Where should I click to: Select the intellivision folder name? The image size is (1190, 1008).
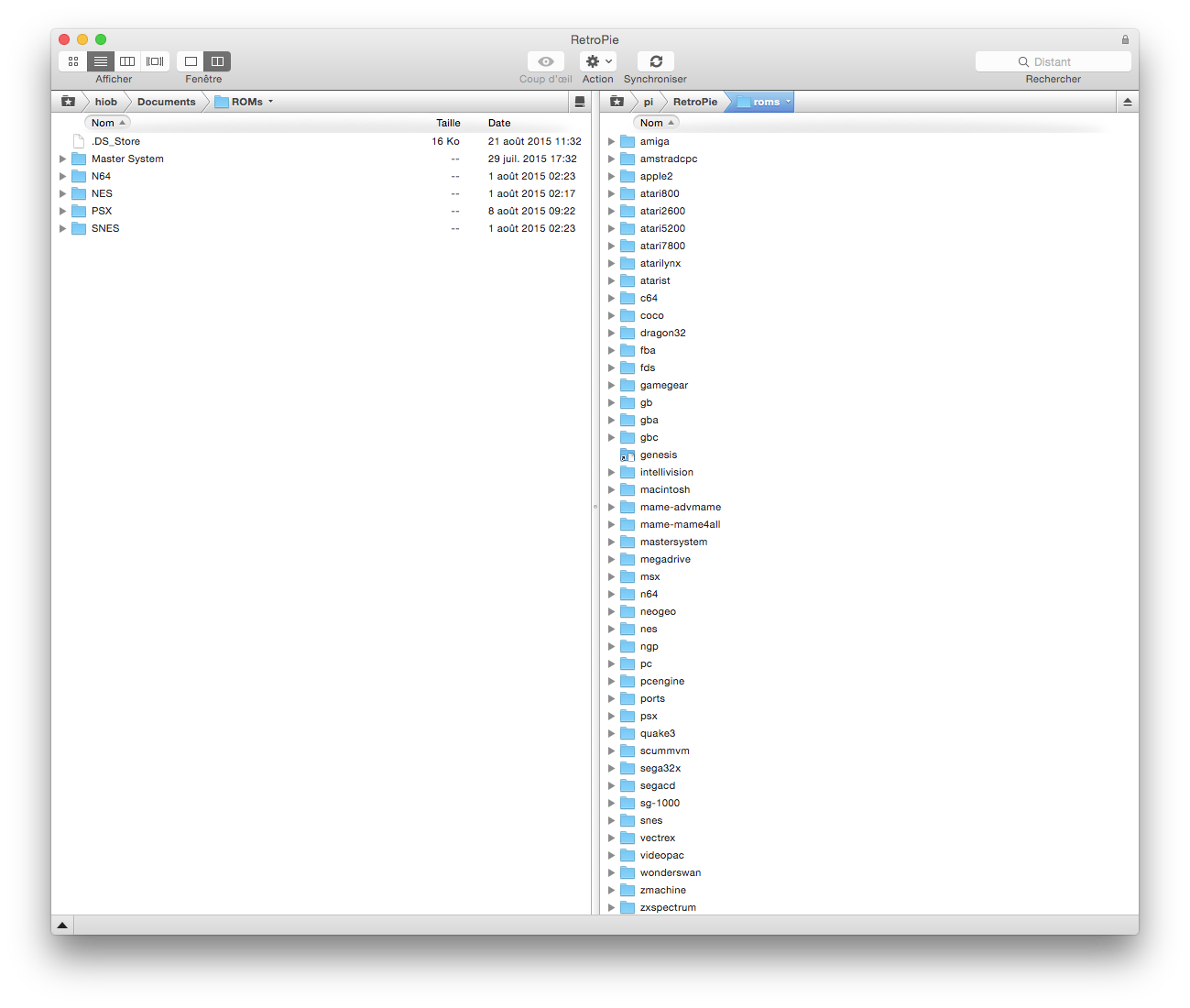coord(667,472)
